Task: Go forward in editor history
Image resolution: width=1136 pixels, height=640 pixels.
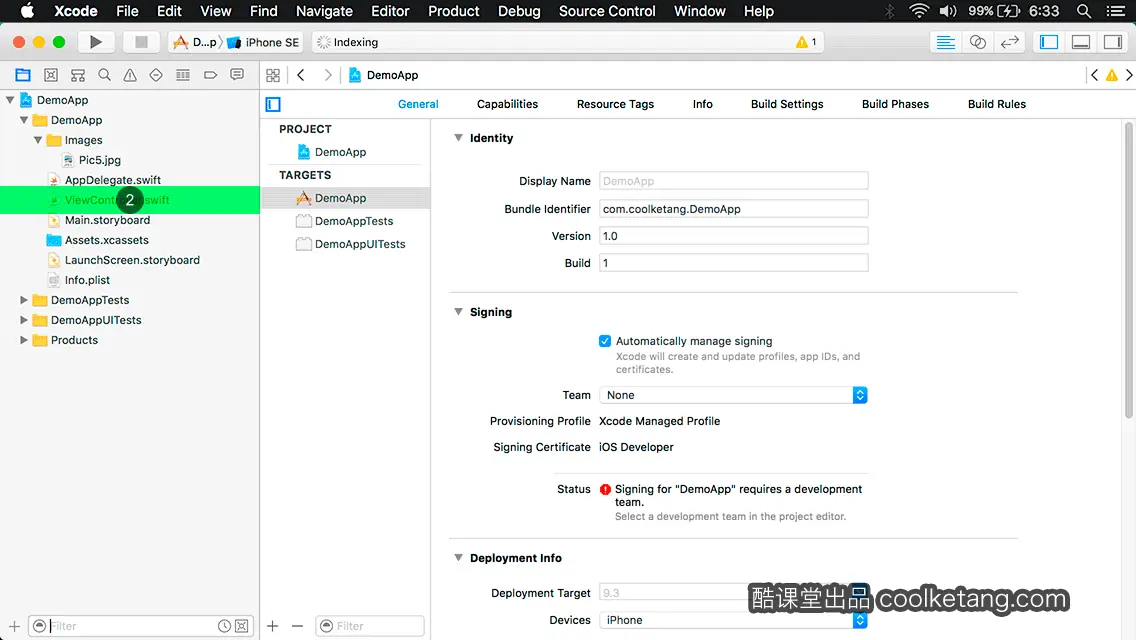Action: tap(327, 75)
